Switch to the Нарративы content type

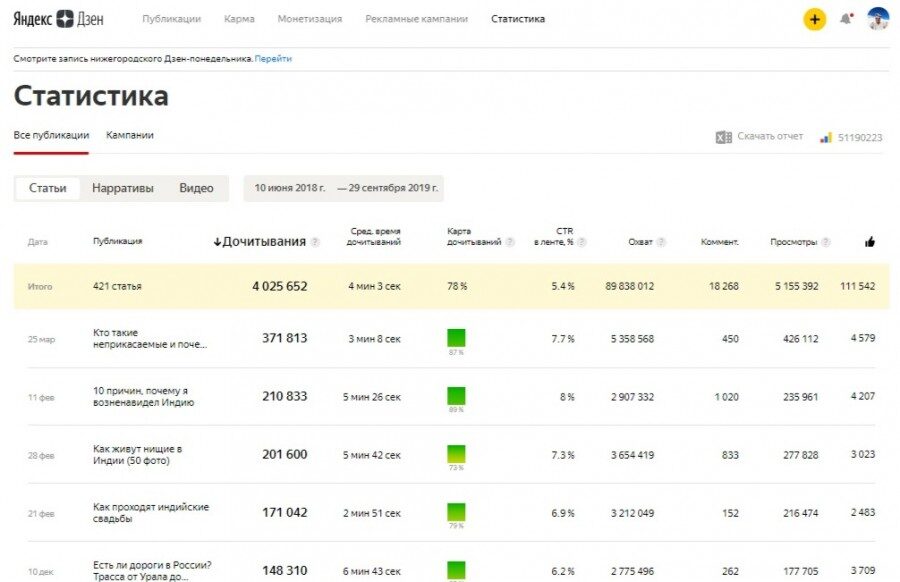(123, 188)
